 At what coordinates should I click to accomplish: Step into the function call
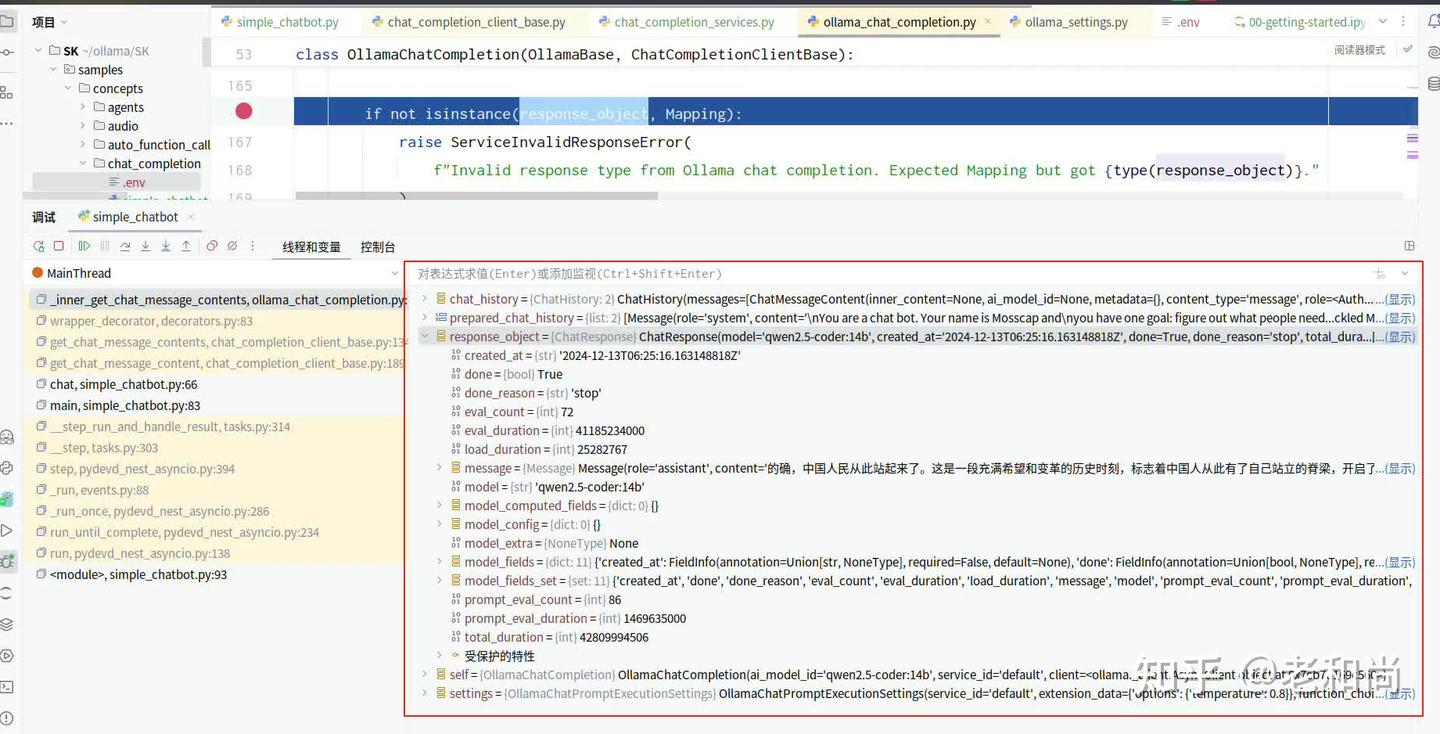click(x=147, y=246)
